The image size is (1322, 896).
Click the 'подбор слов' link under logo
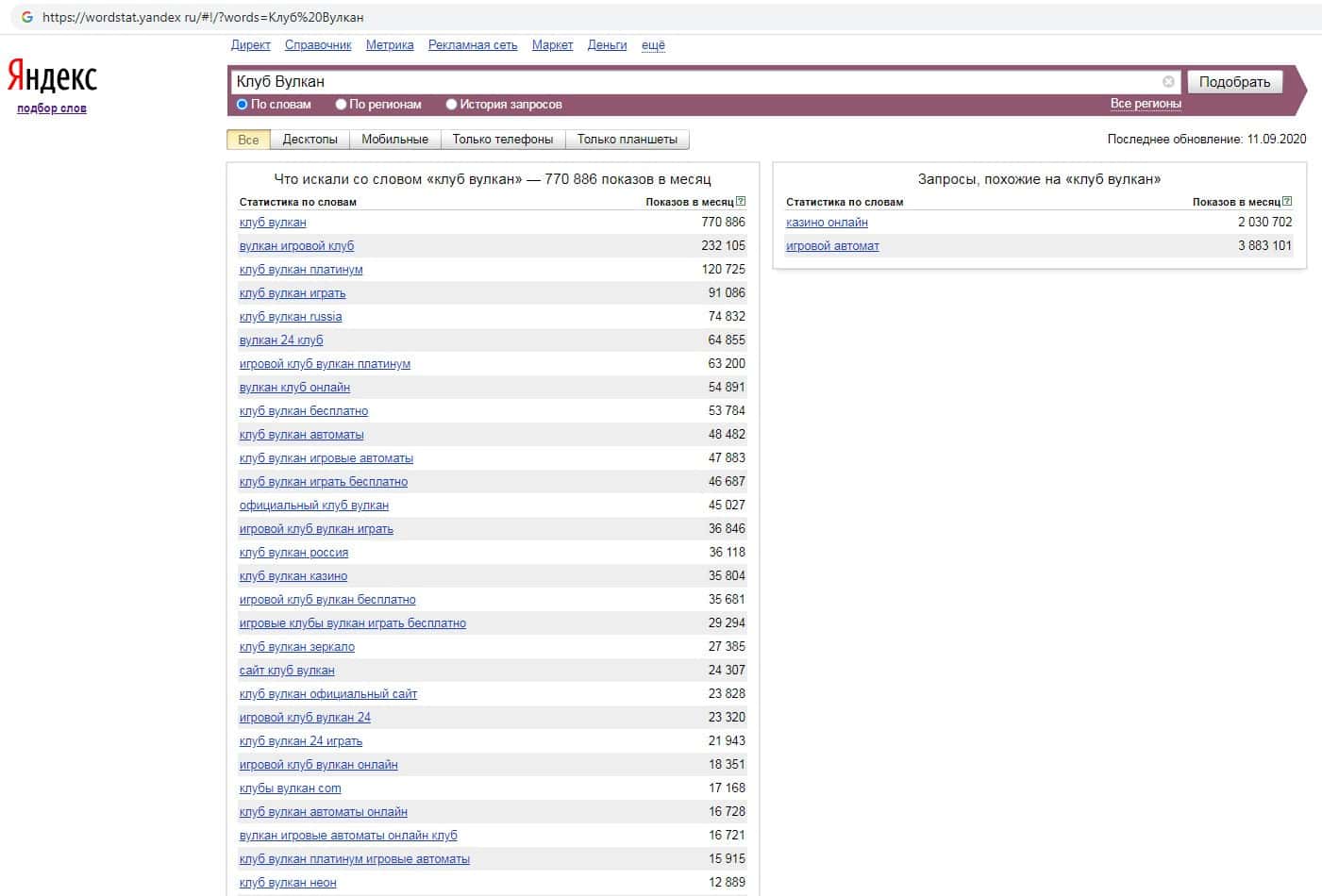(52, 108)
